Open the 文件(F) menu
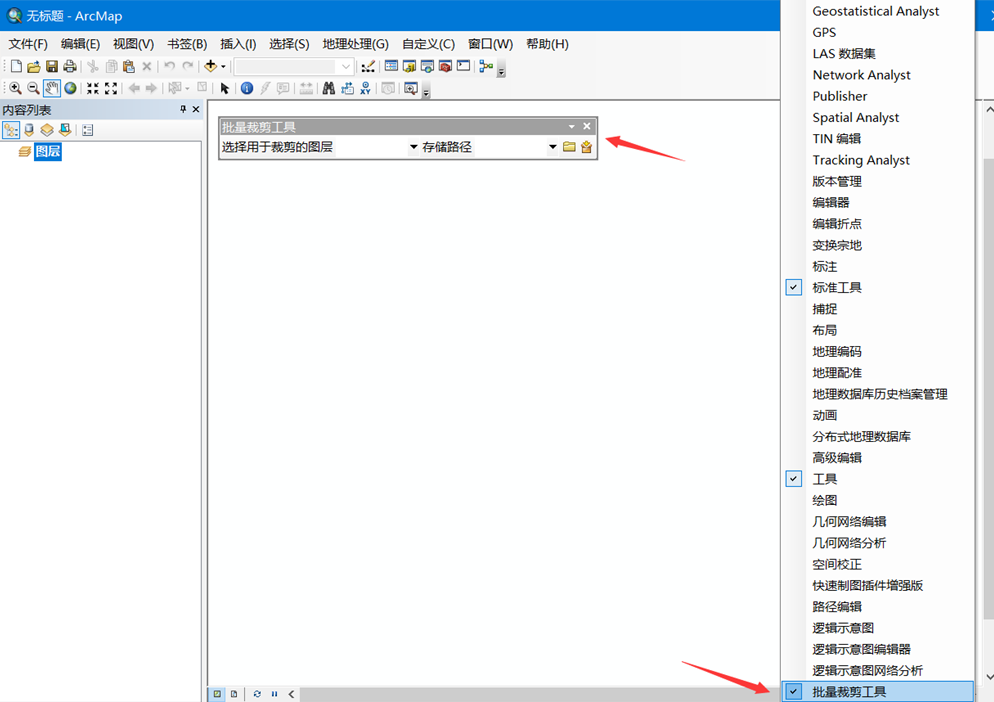994x702 pixels. click(x=28, y=44)
